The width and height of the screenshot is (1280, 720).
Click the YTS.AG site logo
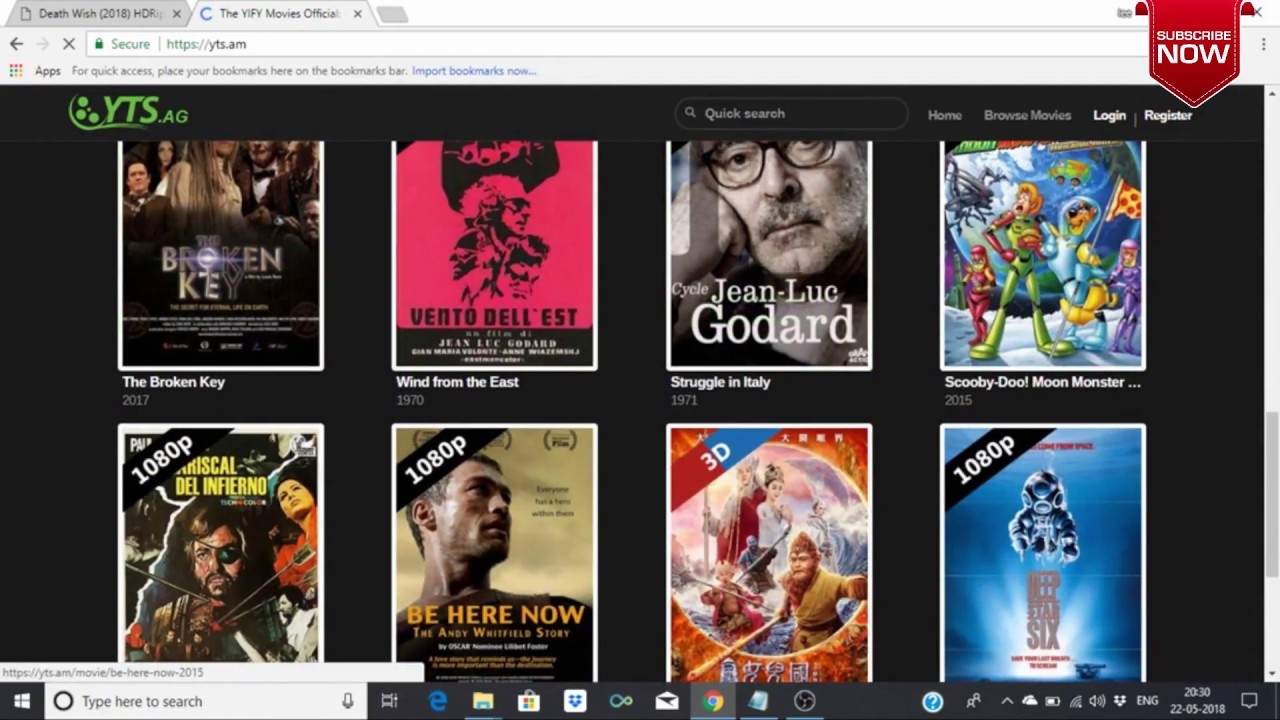(128, 113)
